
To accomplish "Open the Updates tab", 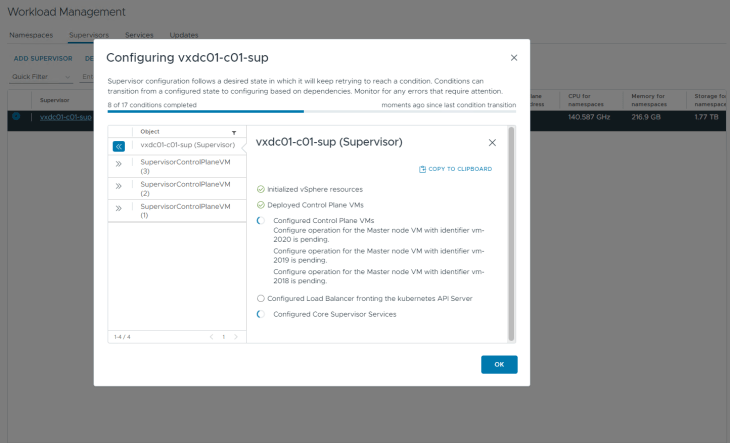I will [x=184, y=35].
